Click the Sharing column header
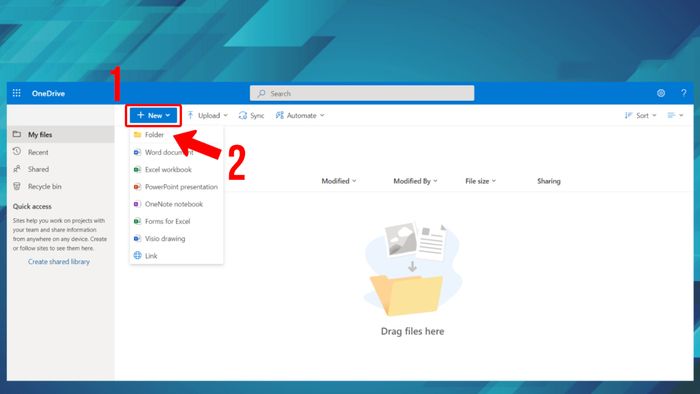This screenshot has width=700, height=394. (x=549, y=181)
